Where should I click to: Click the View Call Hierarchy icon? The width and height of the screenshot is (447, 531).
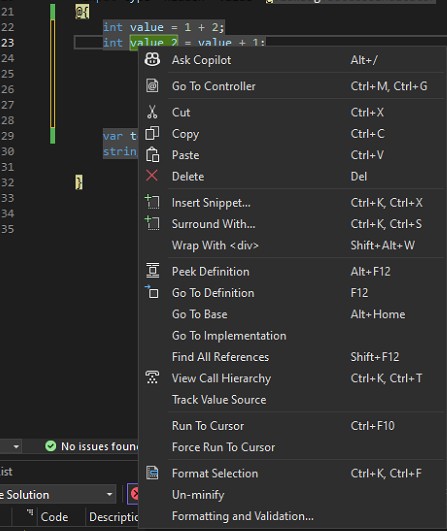pos(152,378)
